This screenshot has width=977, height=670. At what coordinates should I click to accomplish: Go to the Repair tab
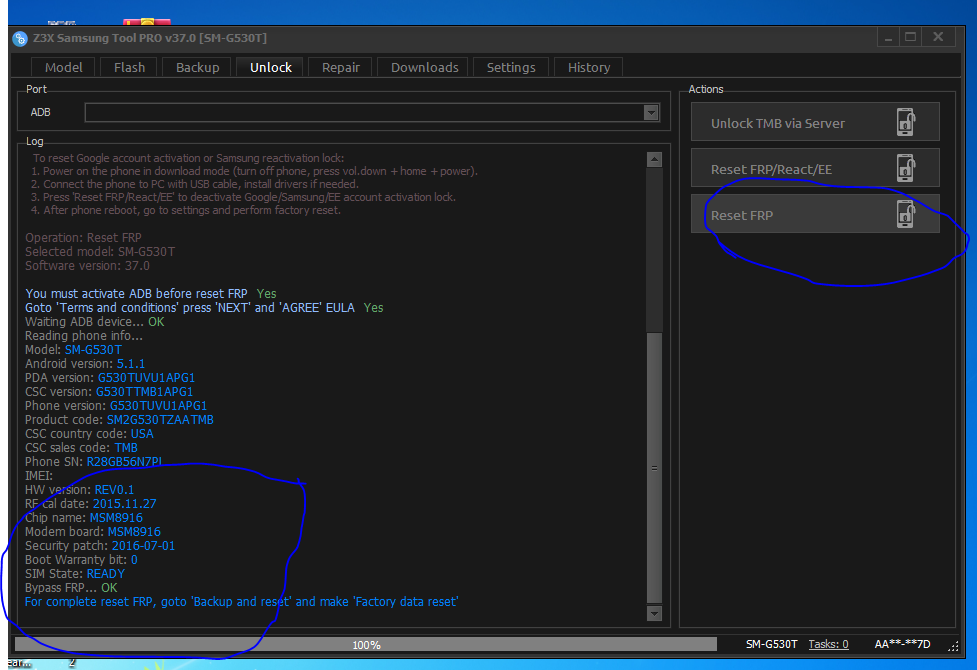[x=341, y=67]
